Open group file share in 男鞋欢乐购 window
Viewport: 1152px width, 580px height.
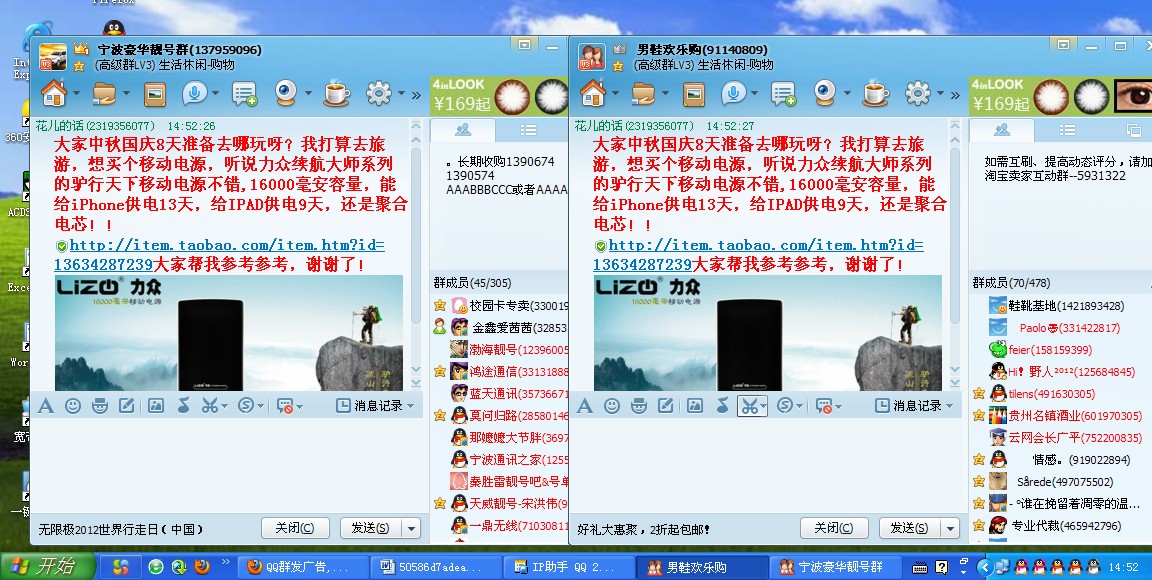(x=644, y=93)
